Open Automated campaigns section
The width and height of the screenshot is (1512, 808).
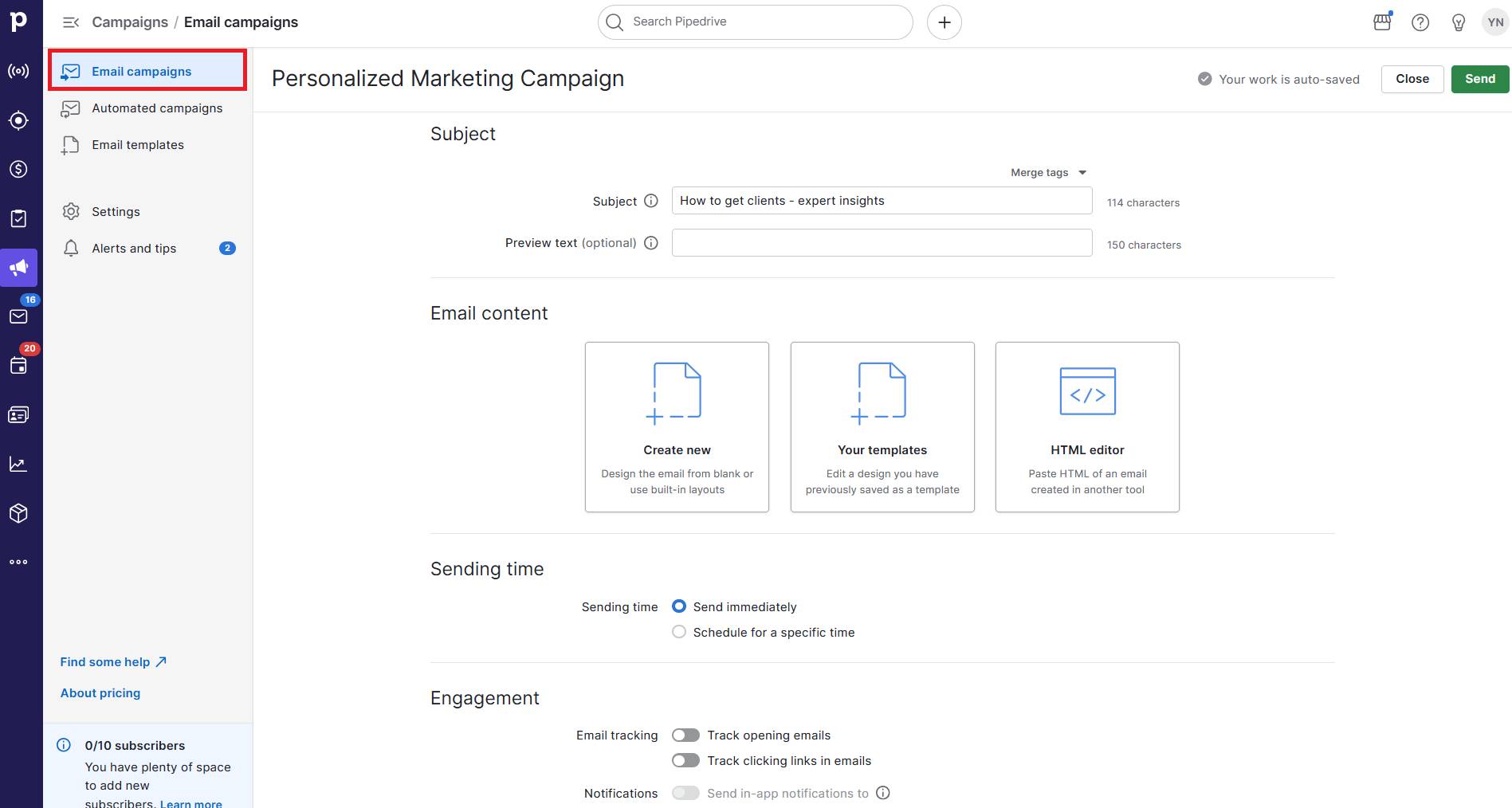coord(157,108)
